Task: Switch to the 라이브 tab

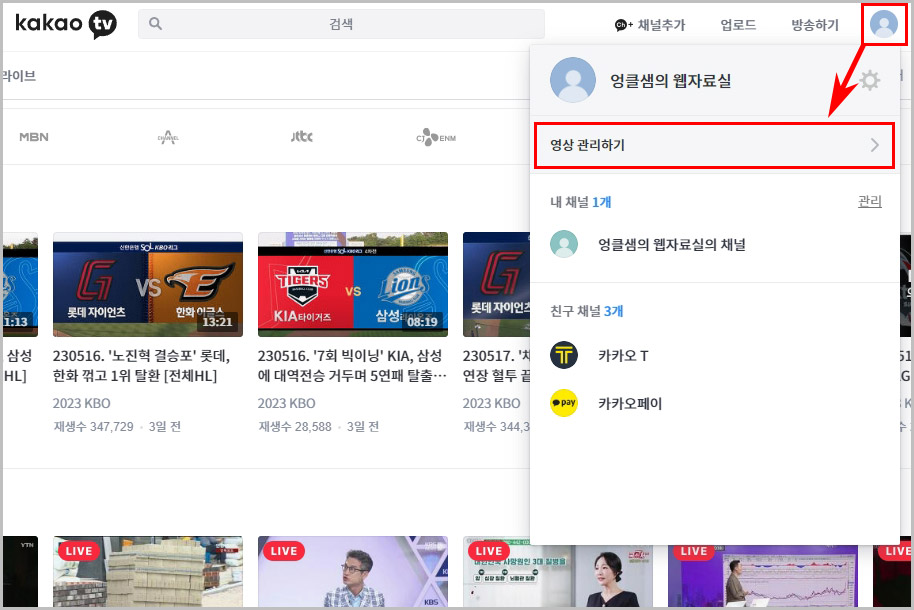Action: pyautogui.click(x=19, y=76)
